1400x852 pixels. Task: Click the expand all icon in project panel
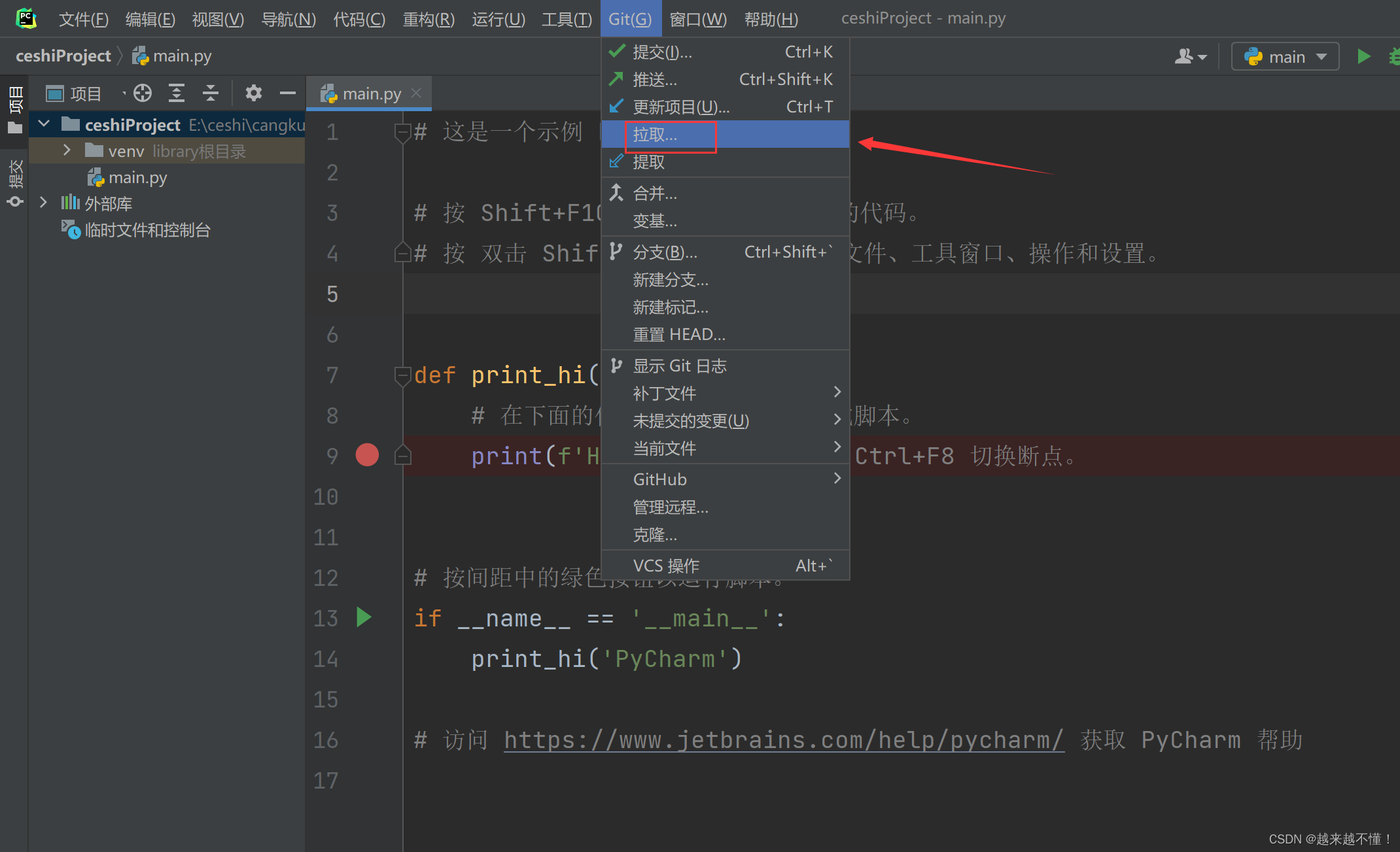[177, 94]
